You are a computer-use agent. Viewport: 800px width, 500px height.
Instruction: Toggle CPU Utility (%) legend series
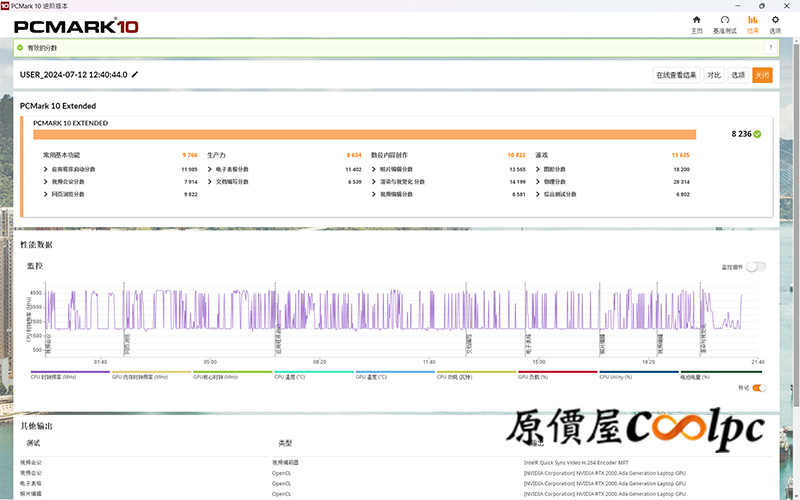pos(639,375)
